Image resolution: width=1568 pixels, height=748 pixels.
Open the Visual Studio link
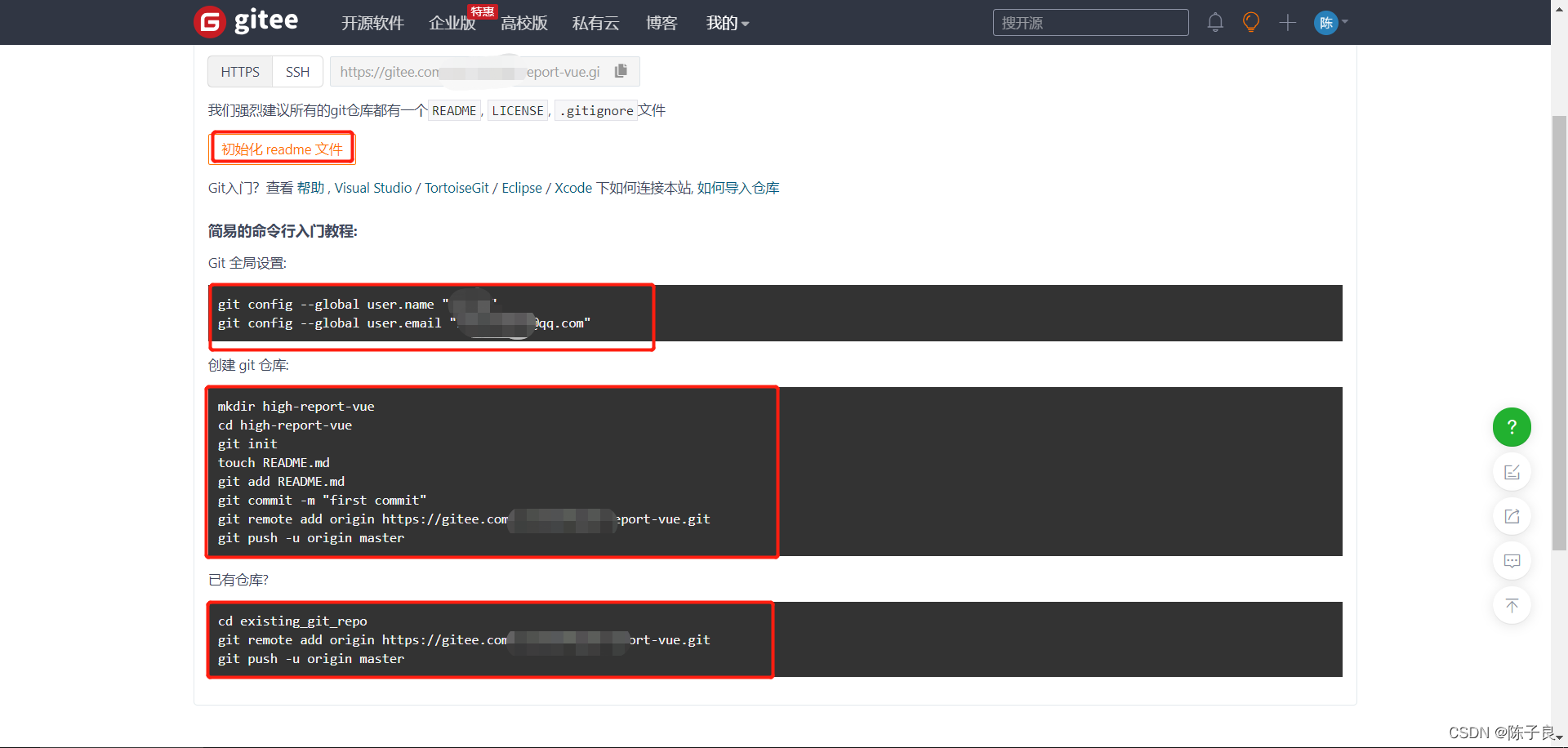(373, 188)
